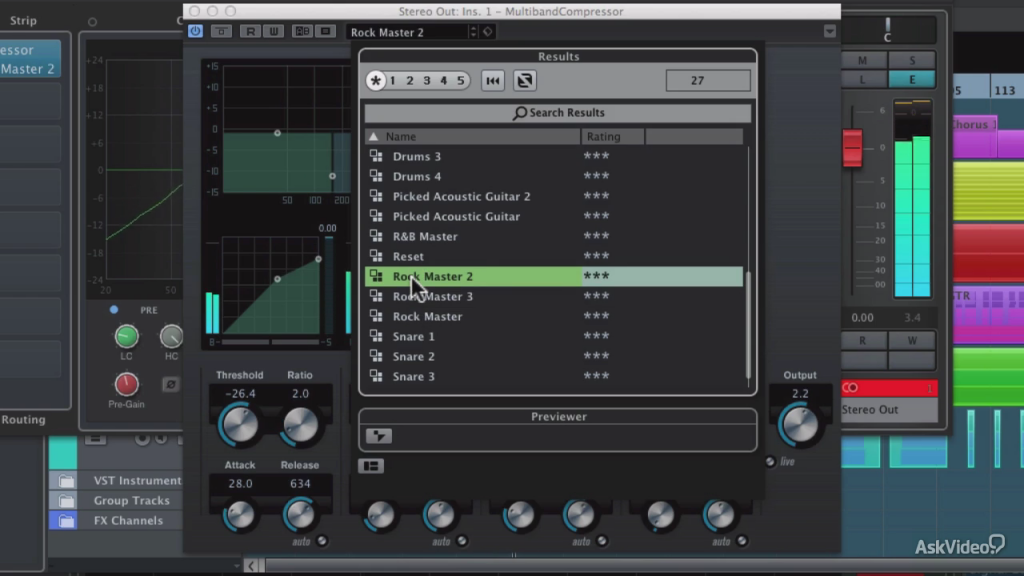Click the preset icon beside Rock Master

376,315
